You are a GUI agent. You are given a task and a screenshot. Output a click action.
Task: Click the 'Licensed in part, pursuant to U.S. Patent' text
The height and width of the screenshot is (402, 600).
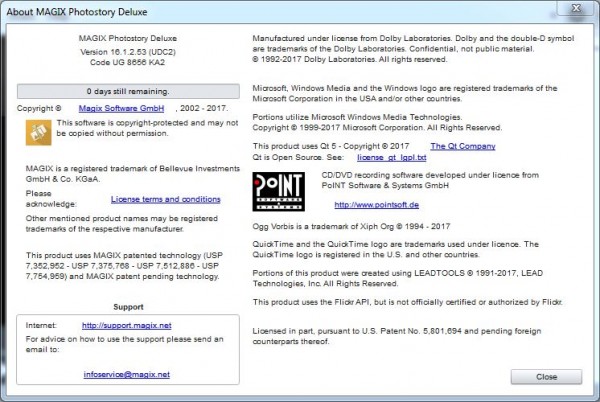coord(397,336)
